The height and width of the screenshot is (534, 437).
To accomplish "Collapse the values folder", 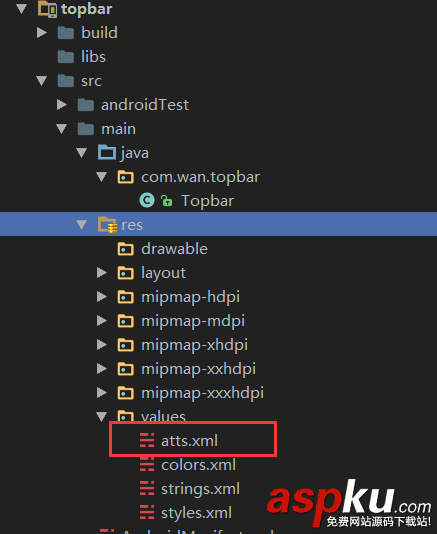I will click(102, 417).
